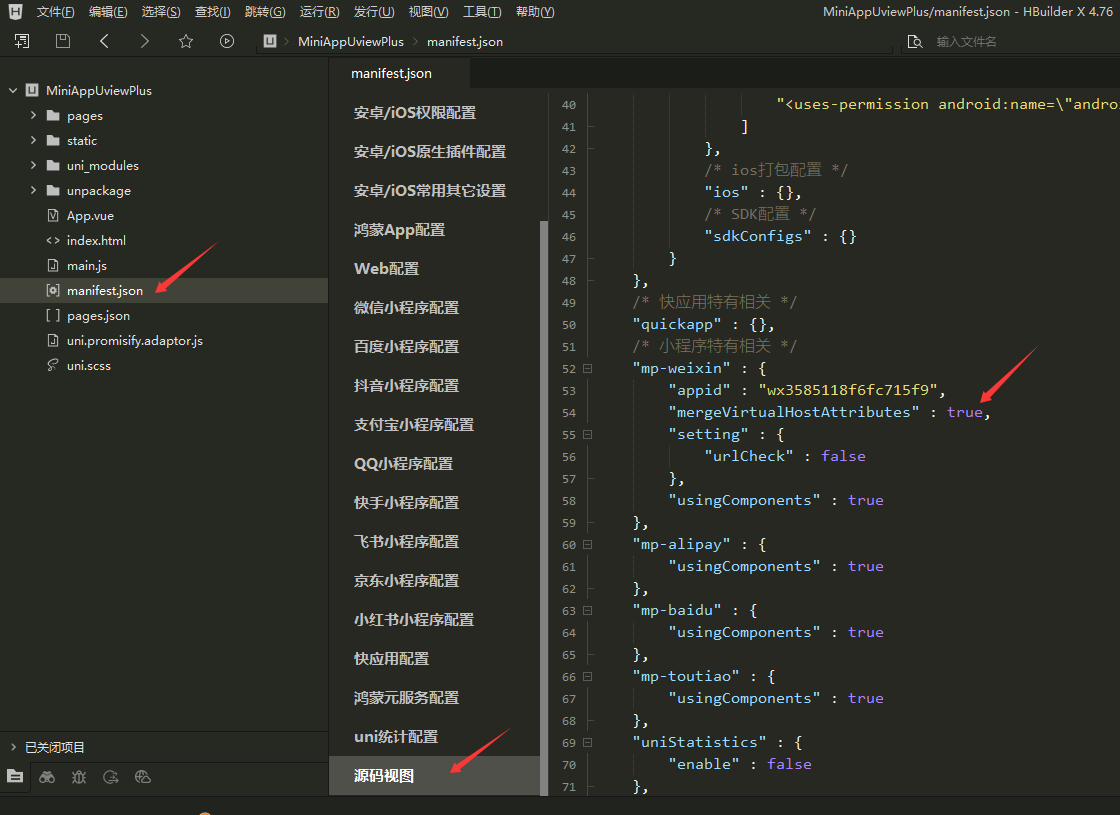Click the urlCheck false value
The image size is (1120, 815).
point(843,456)
